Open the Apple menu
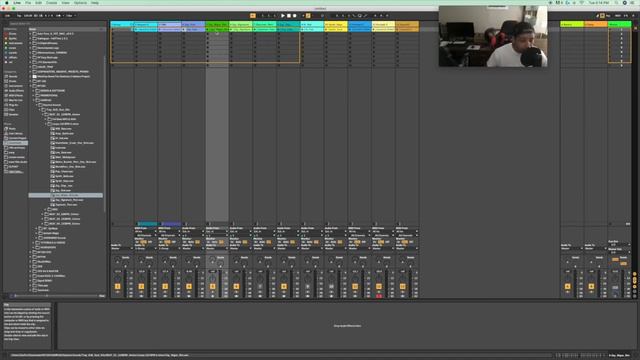The width and height of the screenshot is (640, 360). point(7,2)
